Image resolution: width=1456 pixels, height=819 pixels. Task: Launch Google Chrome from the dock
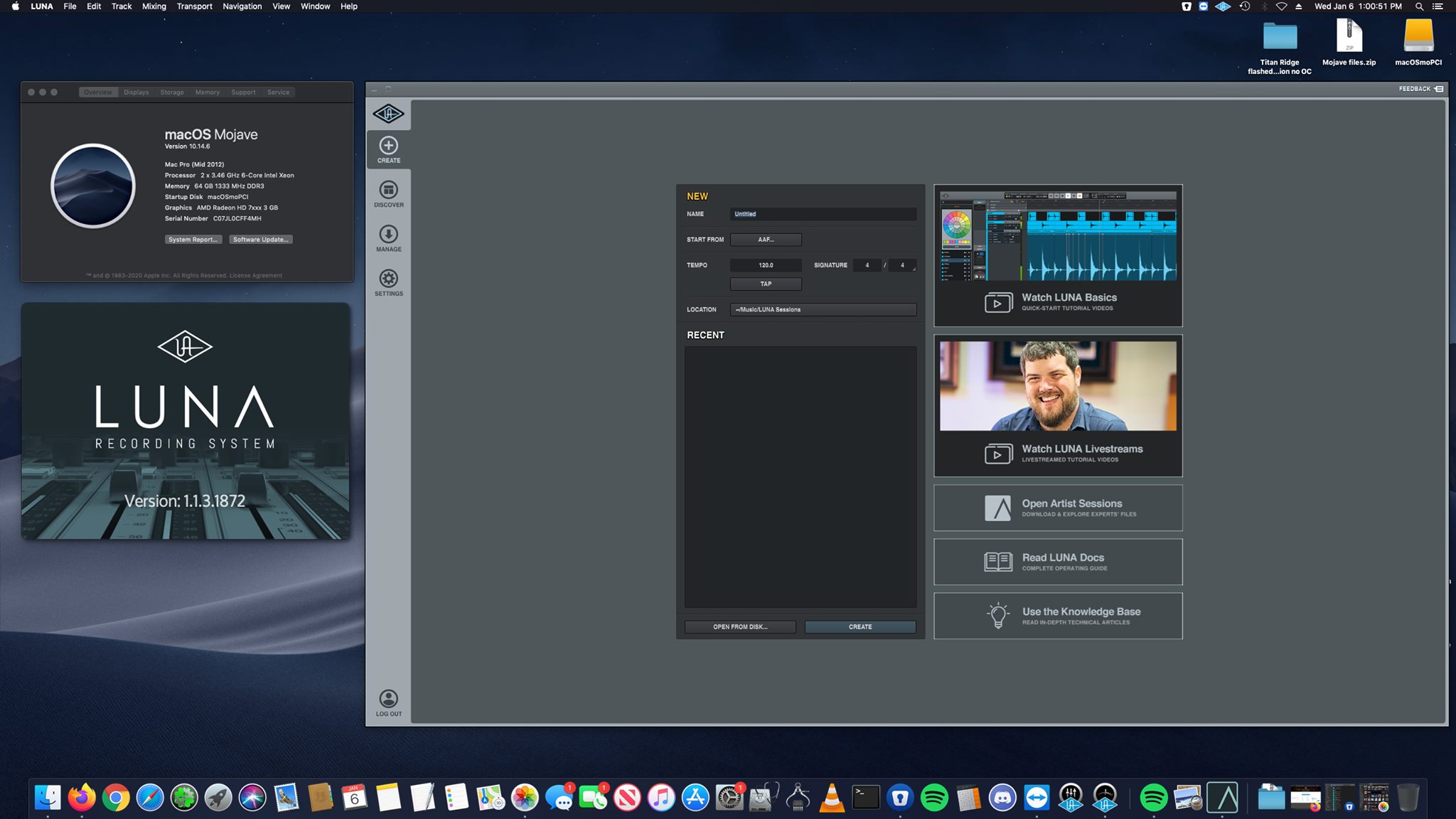point(116,798)
